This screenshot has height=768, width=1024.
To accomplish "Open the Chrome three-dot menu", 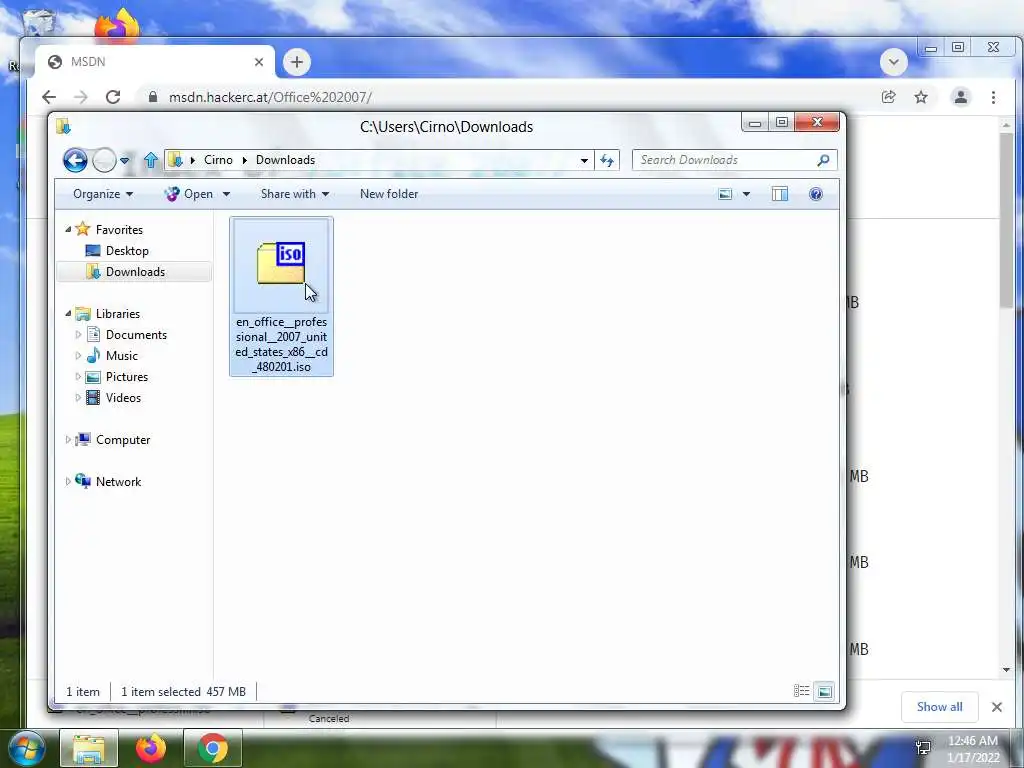I will tap(993, 97).
